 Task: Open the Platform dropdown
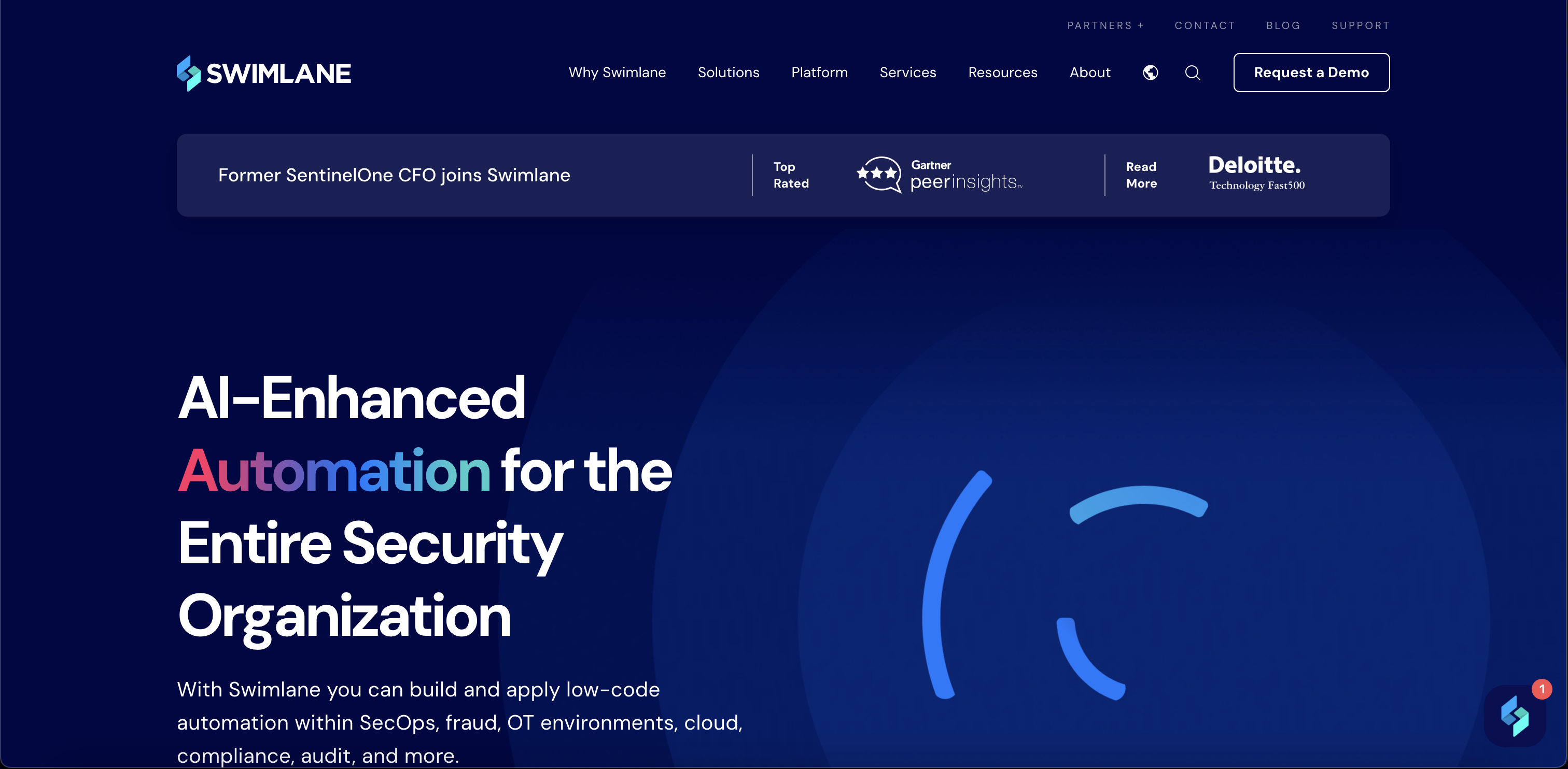819,73
